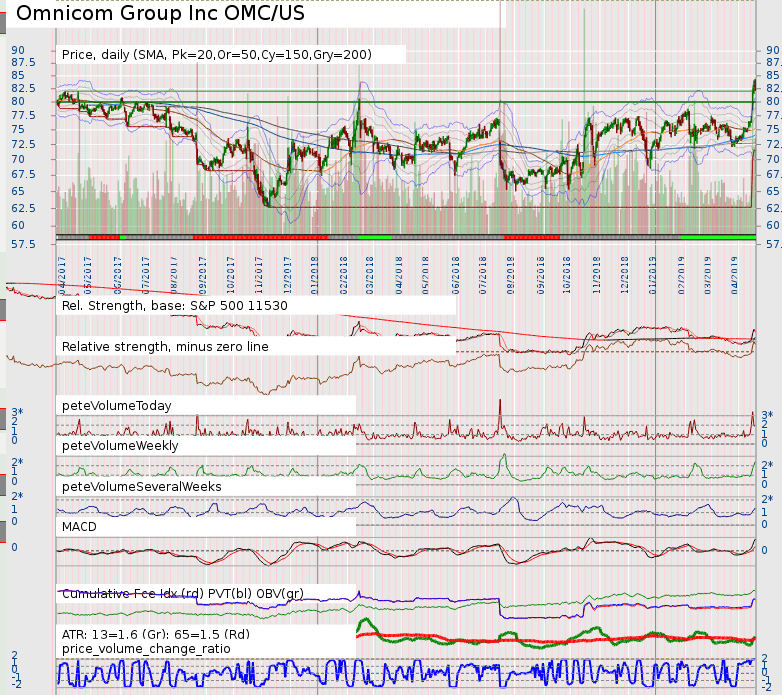Click the '02/2018' date axis label
782x695 pixels.
tap(344, 275)
